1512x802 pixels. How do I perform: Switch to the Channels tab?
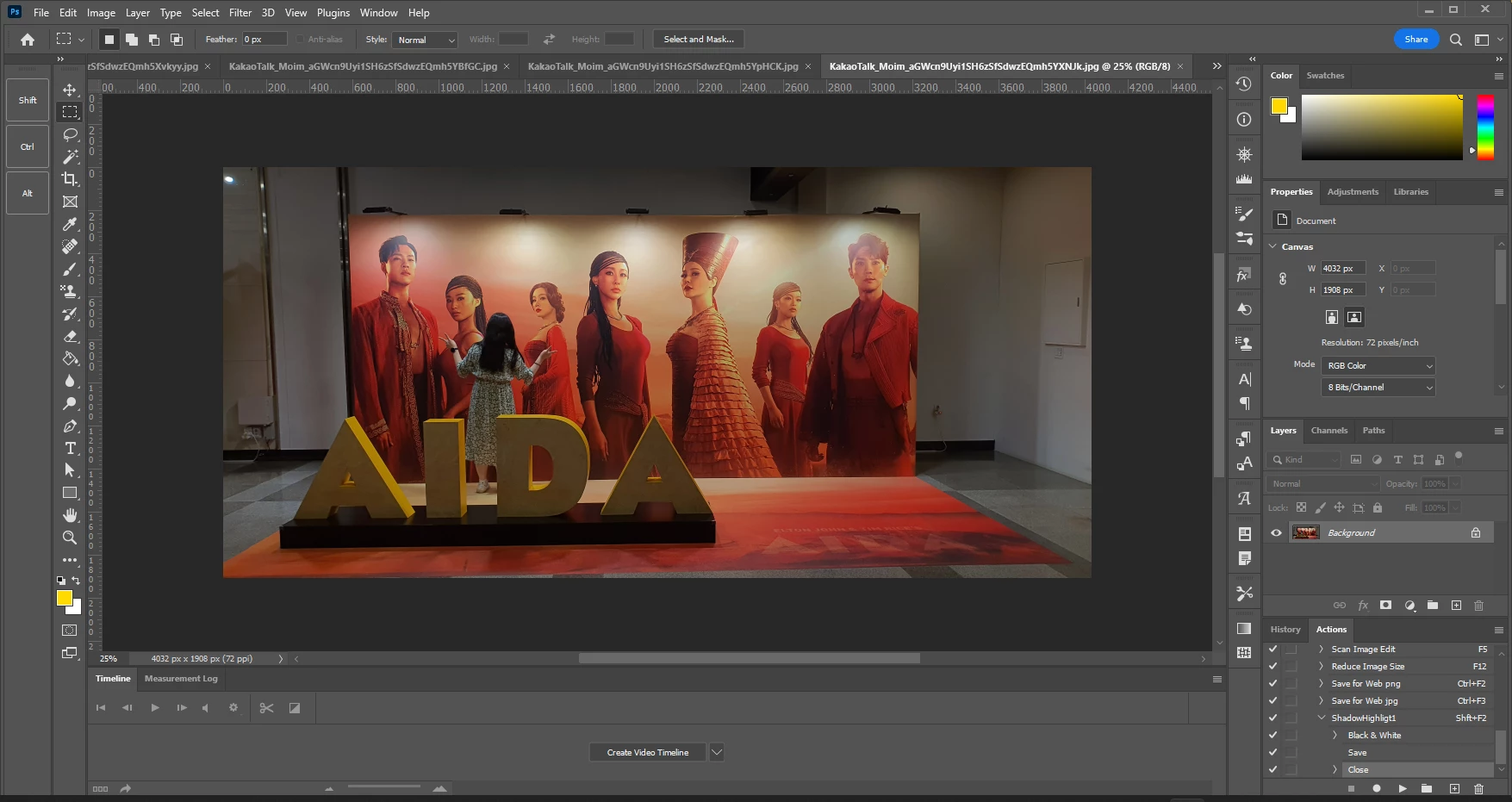(x=1329, y=431)
